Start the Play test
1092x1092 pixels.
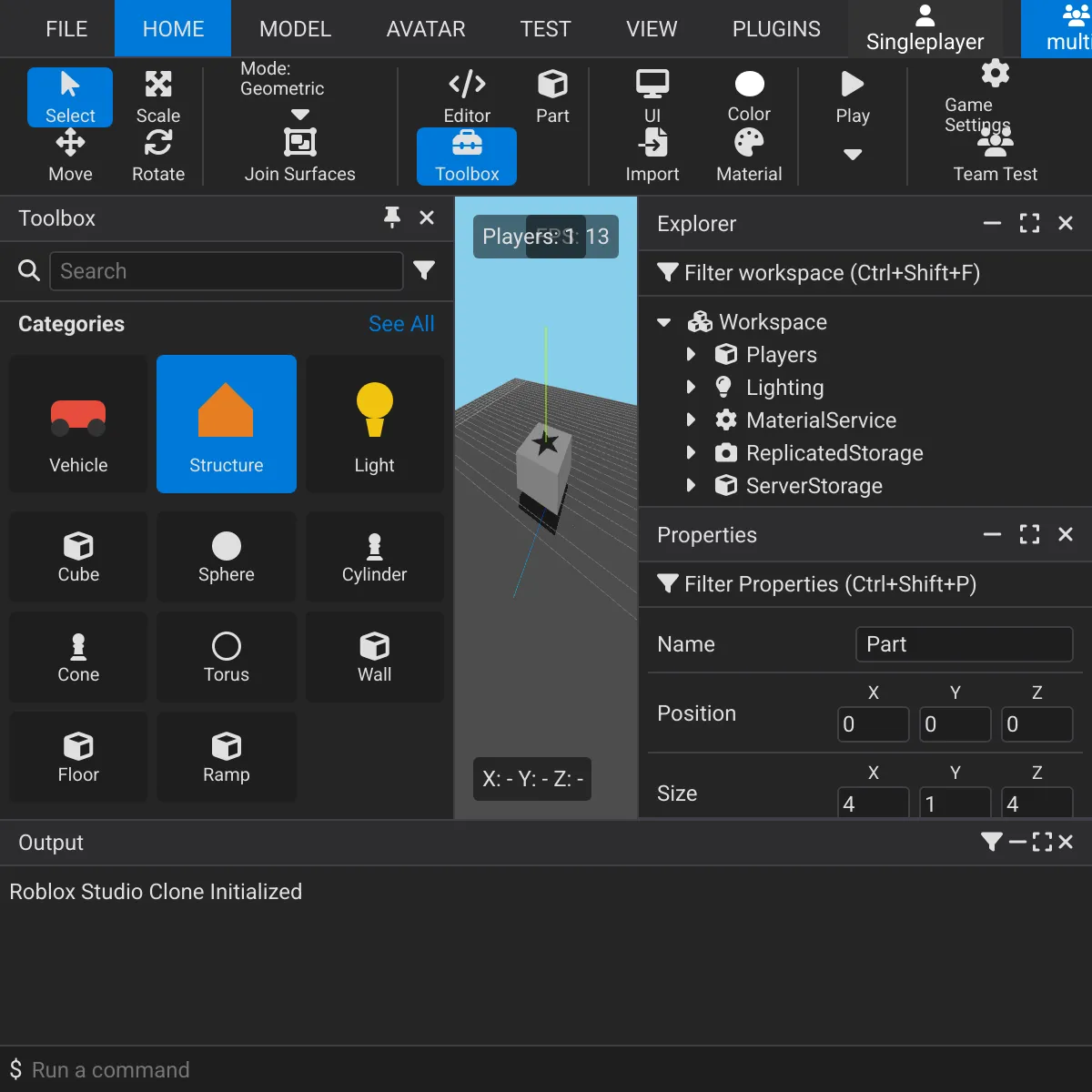pyautogui.click(x=853, y=97)
